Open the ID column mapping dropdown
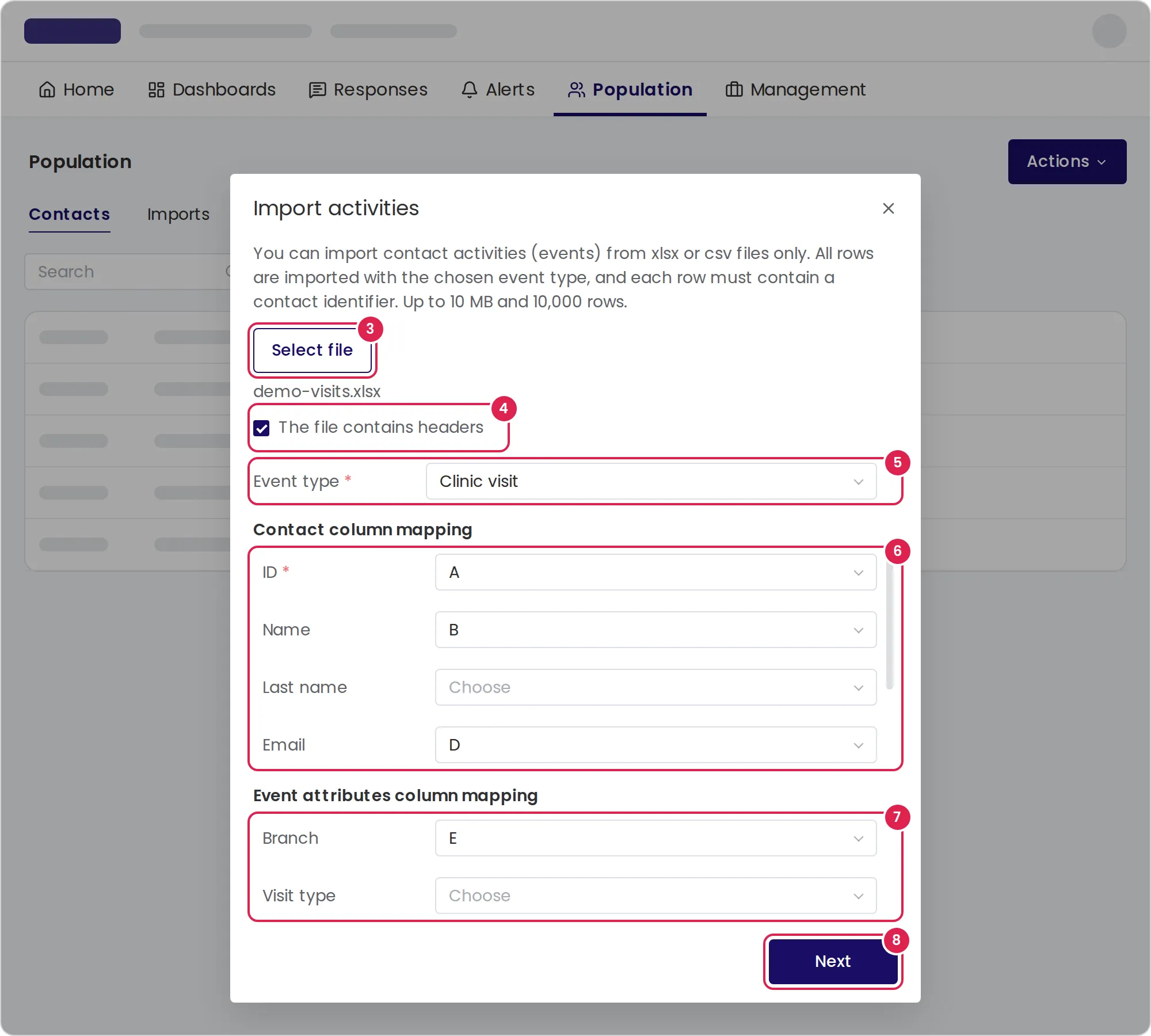 (655, 572)
